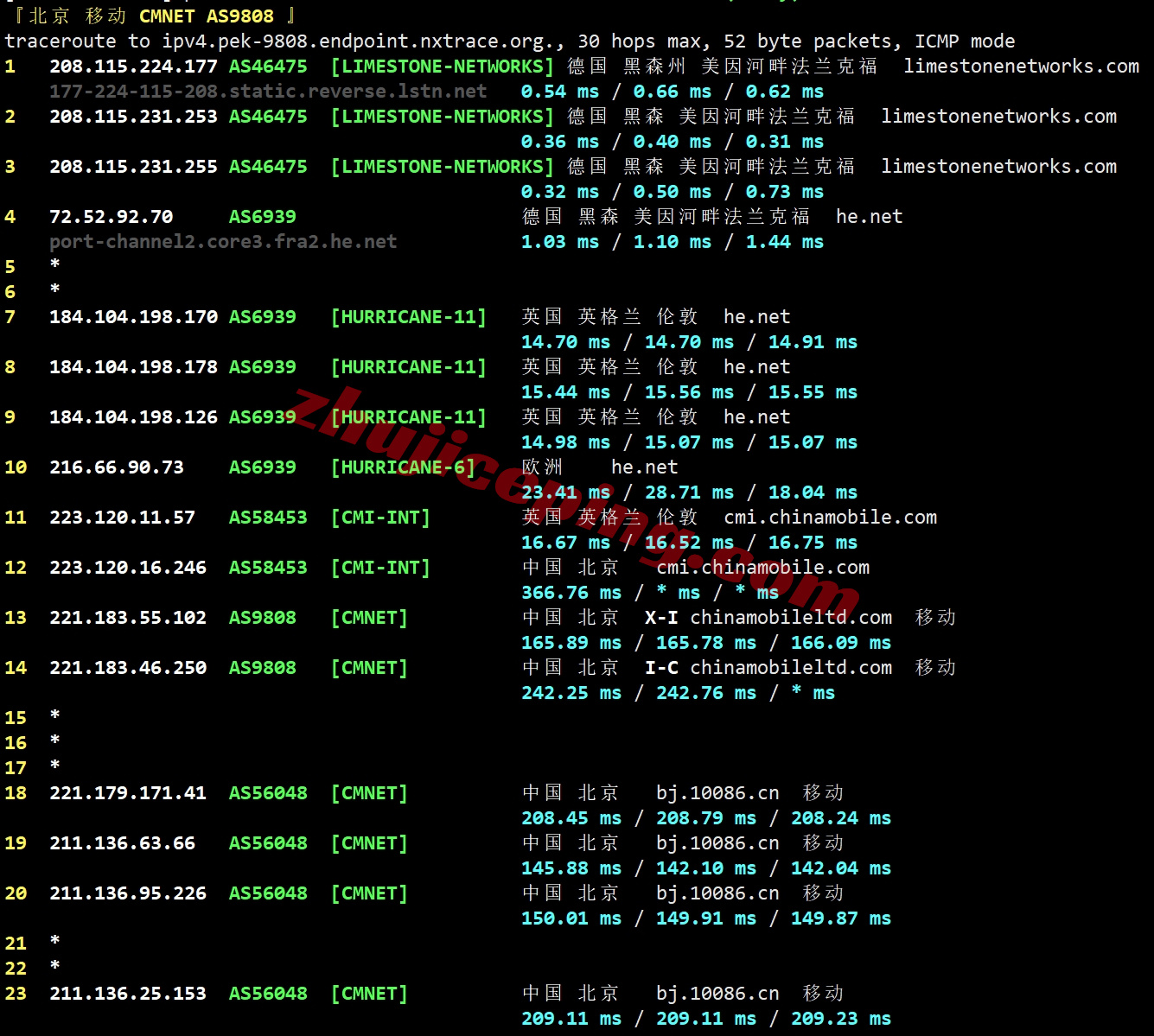The width and height of the screenshot is (1154, 1036).
Task: Click IP address 184.104.198.178
Action: tap(133, 367)
